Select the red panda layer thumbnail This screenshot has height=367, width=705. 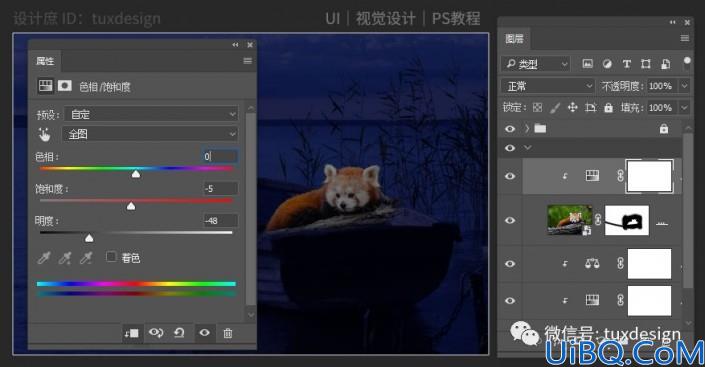tap(569, 220)
